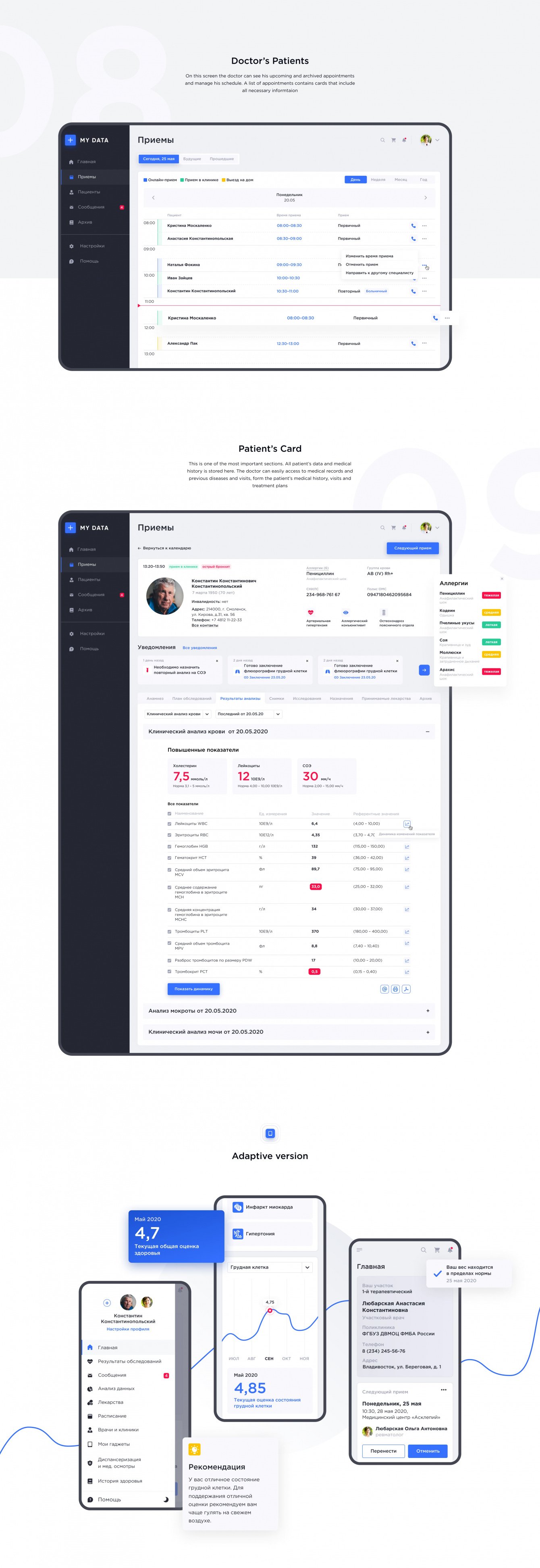Click the Следующий прием button
The height and width of the screenshot is (1568, 540).
(413, 548)
